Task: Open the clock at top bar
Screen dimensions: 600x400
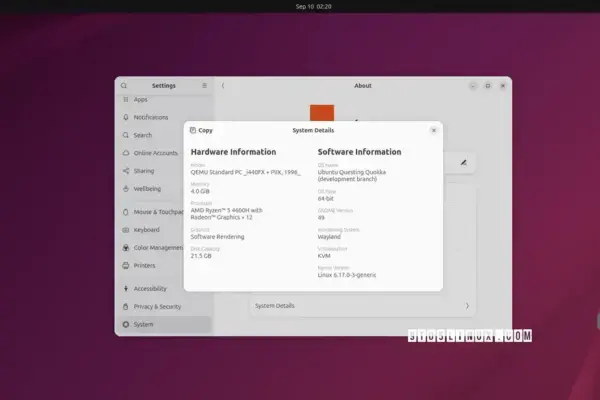Action: tap(313, 7)
